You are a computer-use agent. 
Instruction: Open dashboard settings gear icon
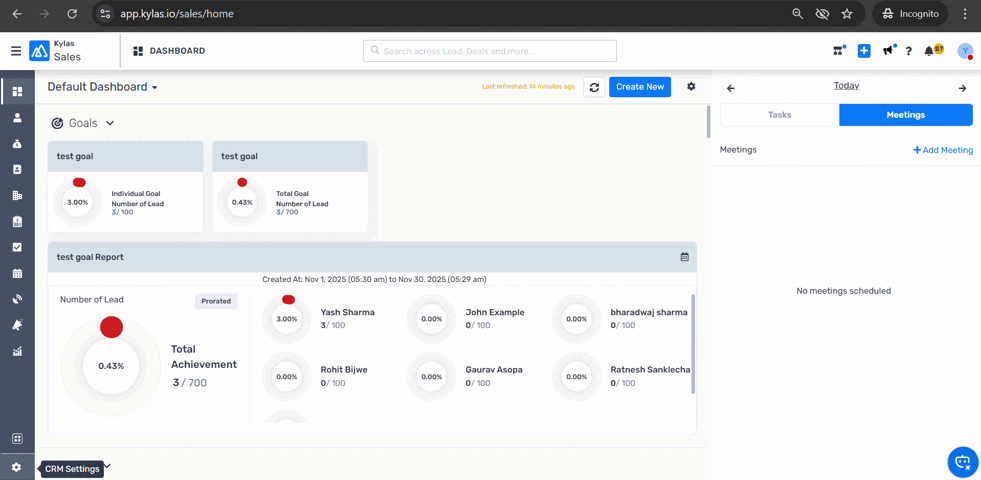click(x=691, y=87)
